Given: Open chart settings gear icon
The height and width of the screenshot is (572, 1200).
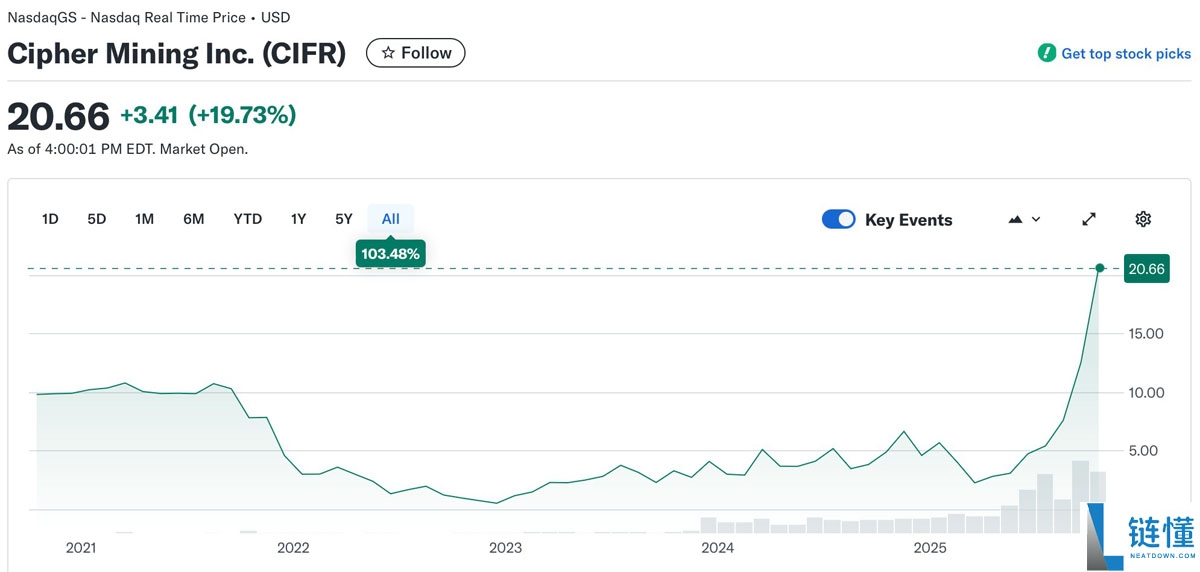Looking at the screenshot, I should click(1143, 219).
